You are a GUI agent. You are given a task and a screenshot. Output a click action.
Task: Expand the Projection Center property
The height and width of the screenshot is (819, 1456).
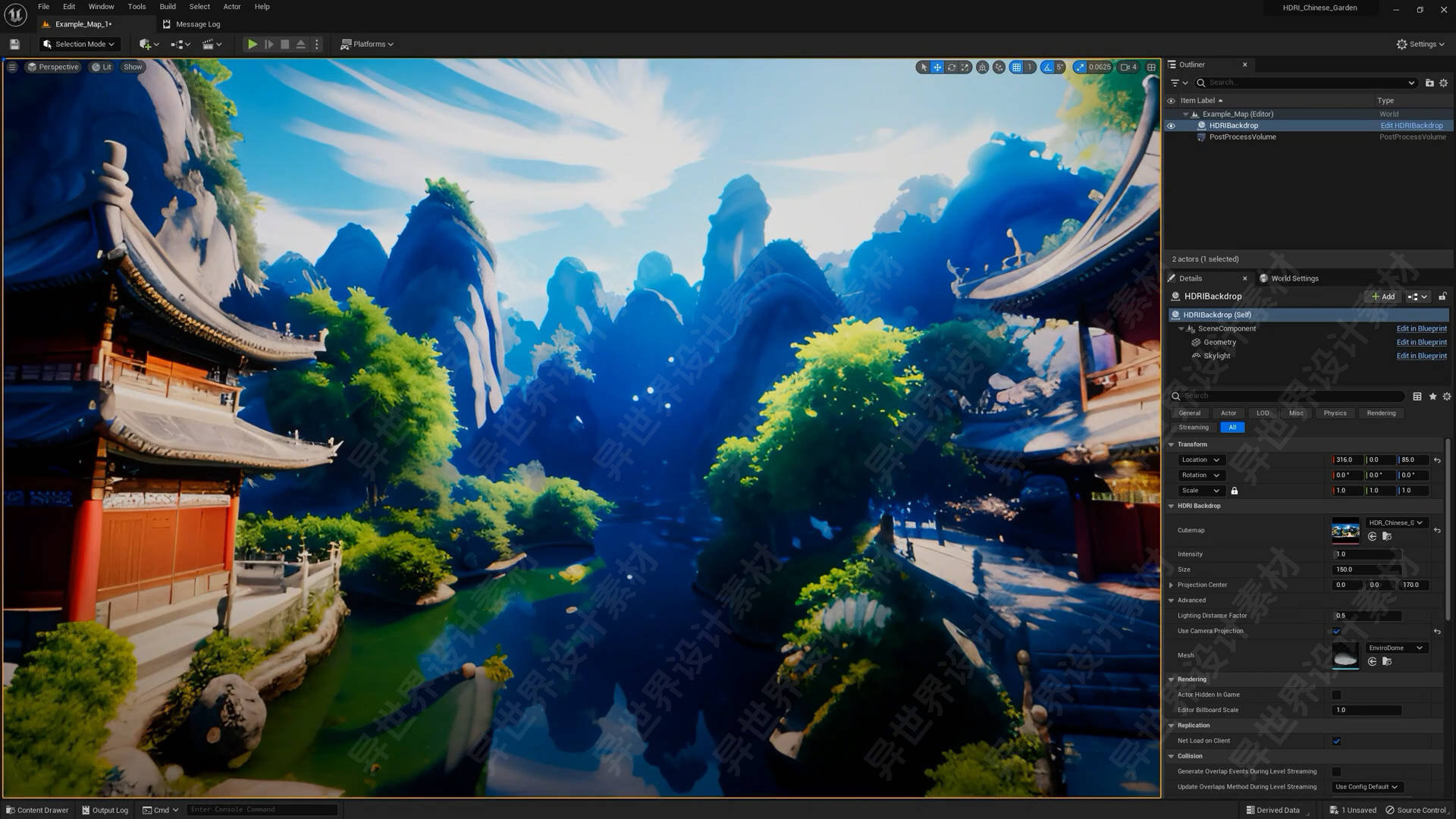[1172, 585]
